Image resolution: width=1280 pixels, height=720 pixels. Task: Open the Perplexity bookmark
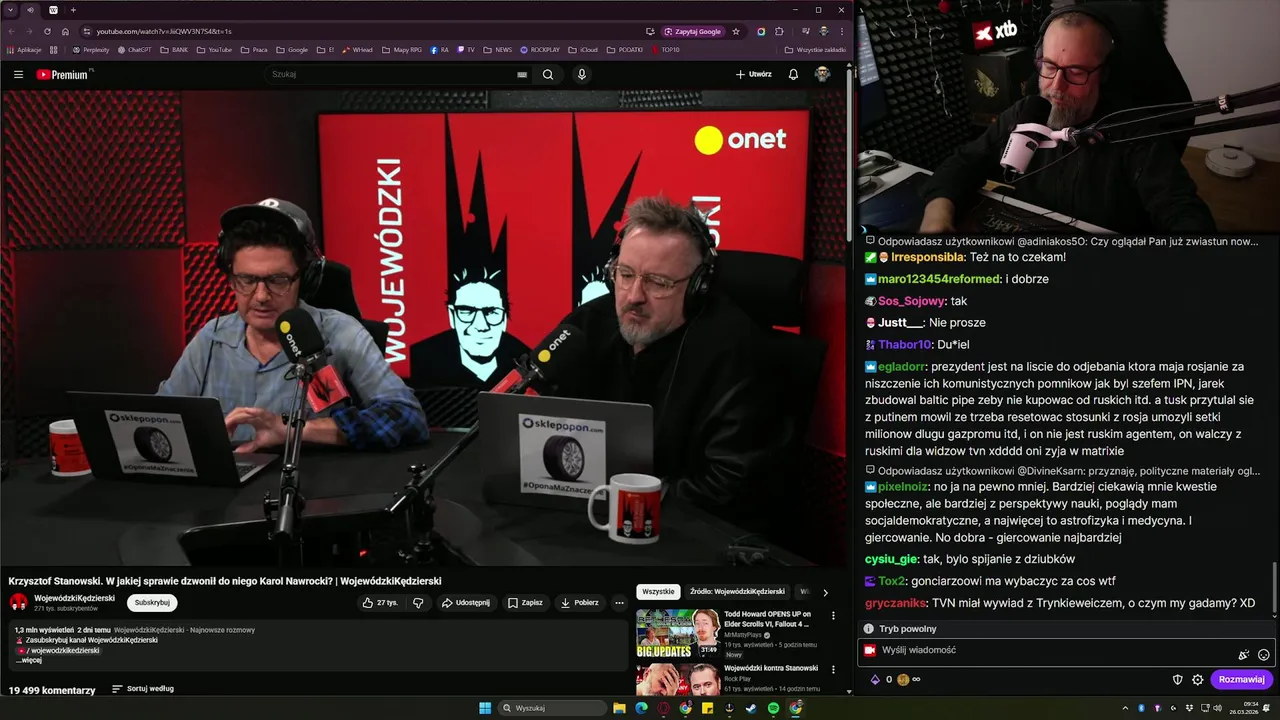(91, 50)
